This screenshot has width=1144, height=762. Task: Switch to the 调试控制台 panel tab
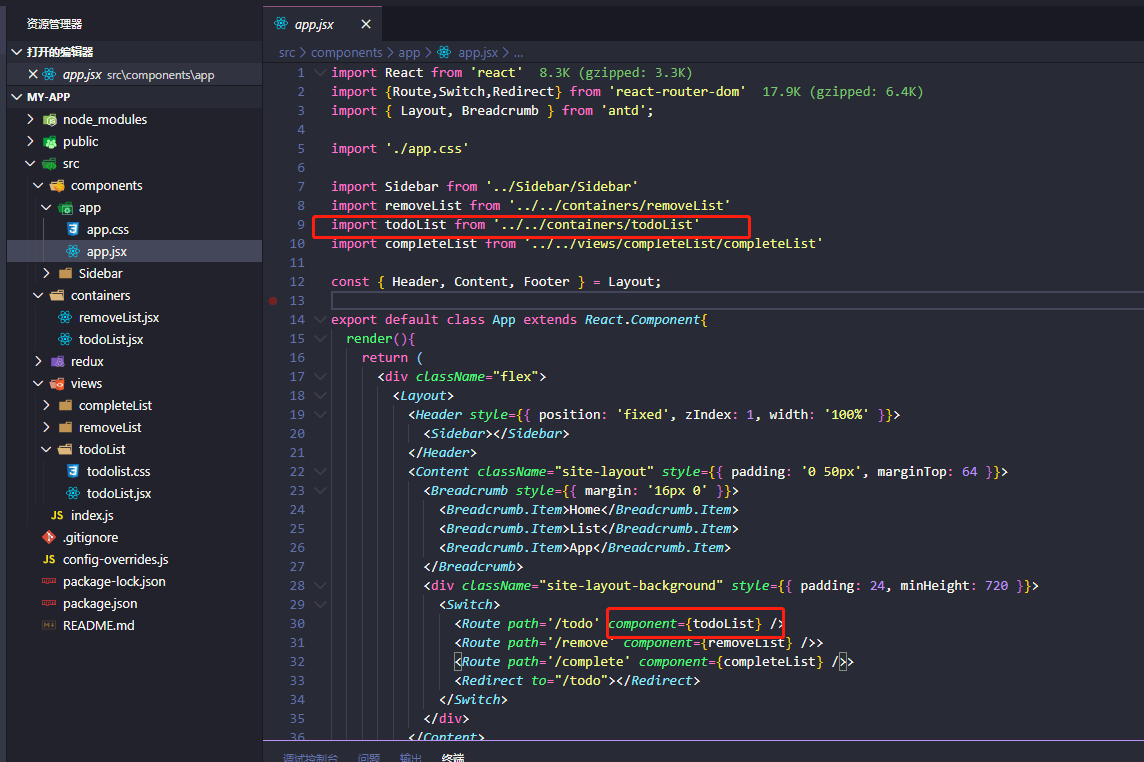tap(310, 758)
